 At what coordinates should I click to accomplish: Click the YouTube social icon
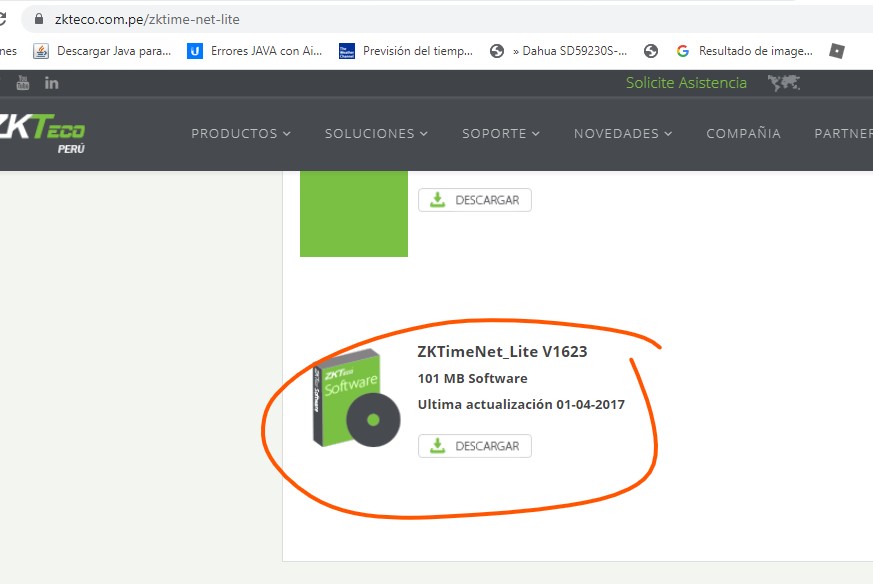click(23, 82)
